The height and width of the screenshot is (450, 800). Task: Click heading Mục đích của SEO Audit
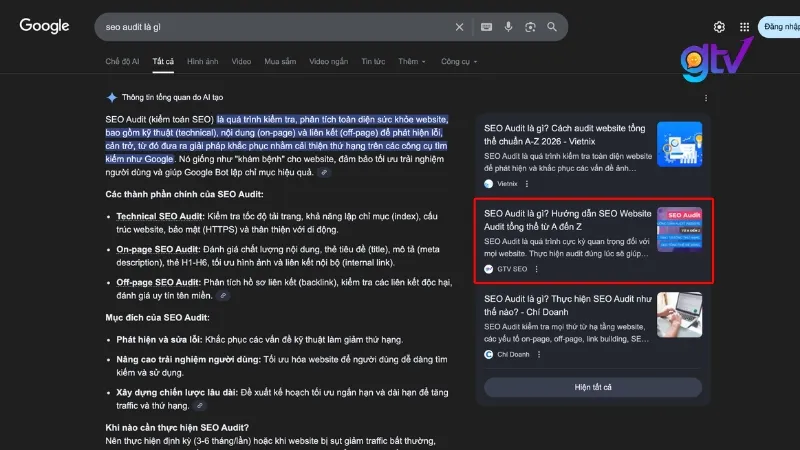point(157,317)
